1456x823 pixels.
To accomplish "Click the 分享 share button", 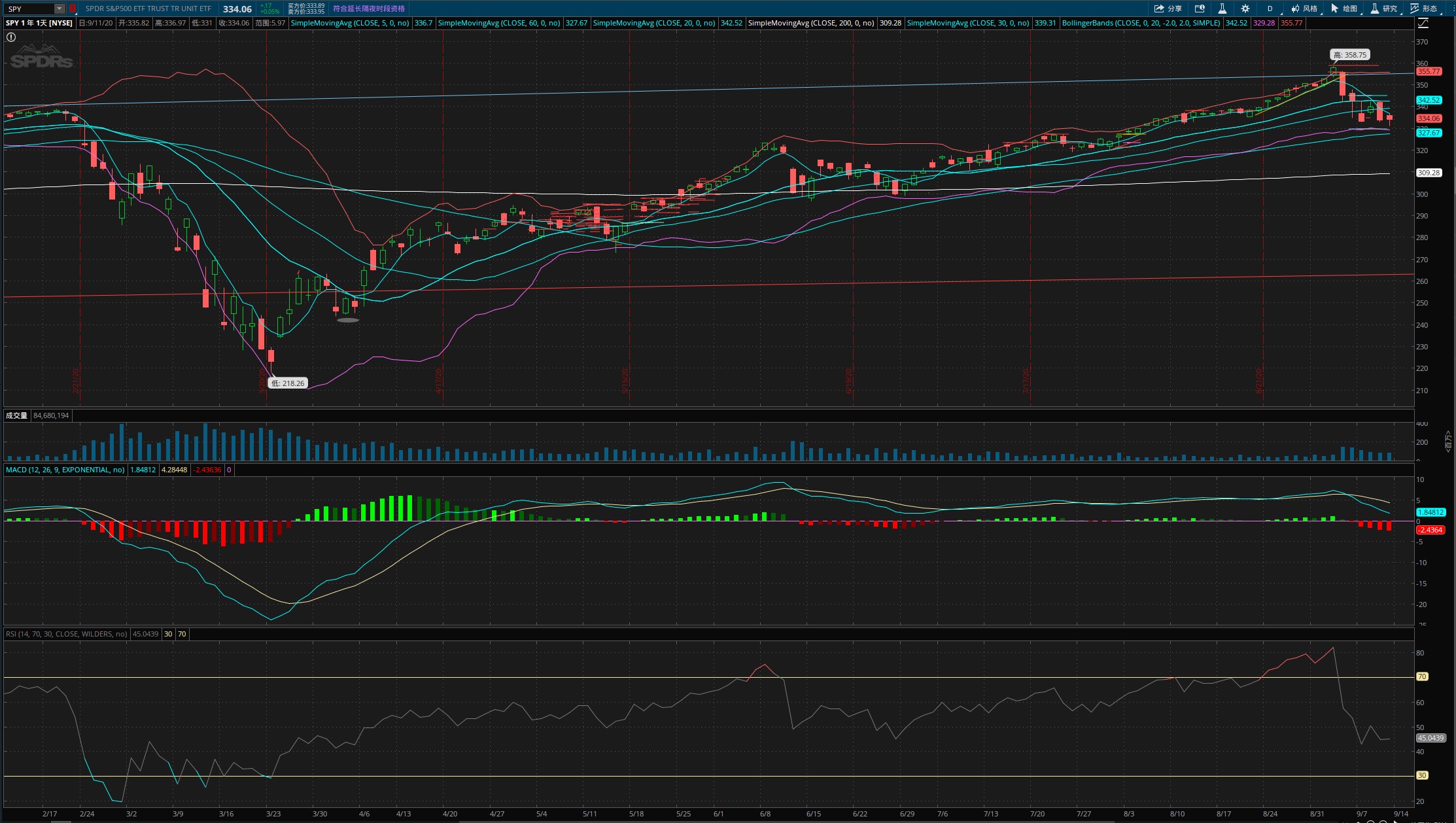I will pos(1168,9).
